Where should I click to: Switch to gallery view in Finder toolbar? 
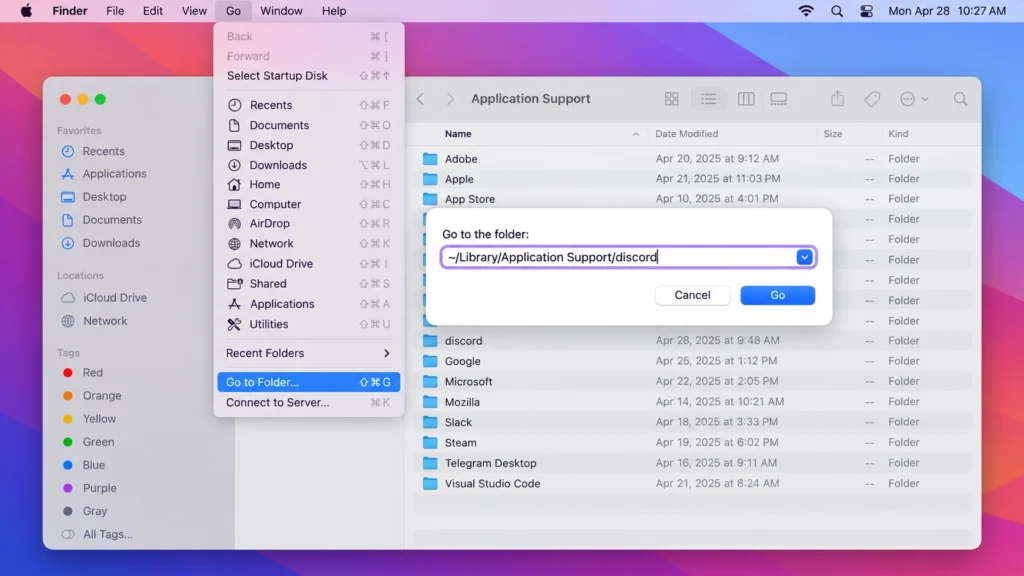point(778,99)
